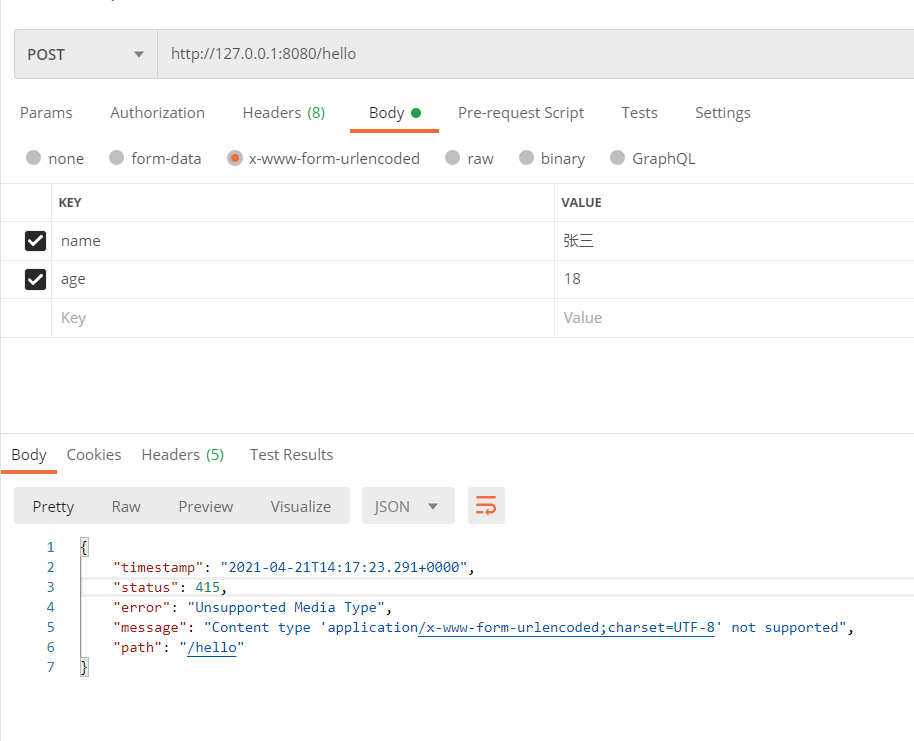
Task: Click the request URL field
Action: point(530,54)
